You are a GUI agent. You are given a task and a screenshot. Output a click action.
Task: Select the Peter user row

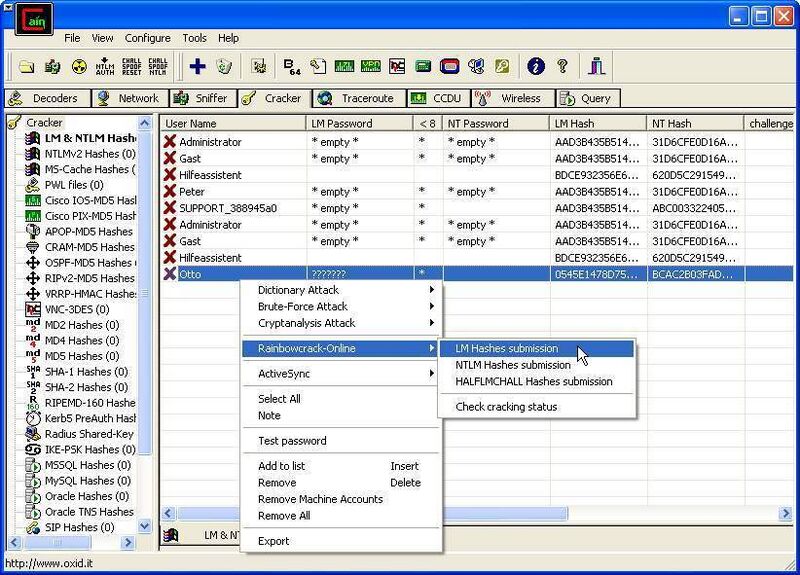pos(477,192)
